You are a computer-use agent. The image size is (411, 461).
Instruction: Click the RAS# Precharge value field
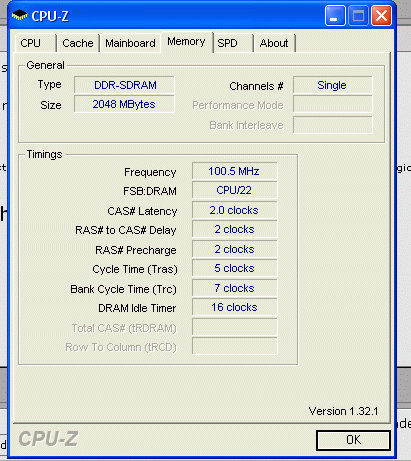pos(234,249)
